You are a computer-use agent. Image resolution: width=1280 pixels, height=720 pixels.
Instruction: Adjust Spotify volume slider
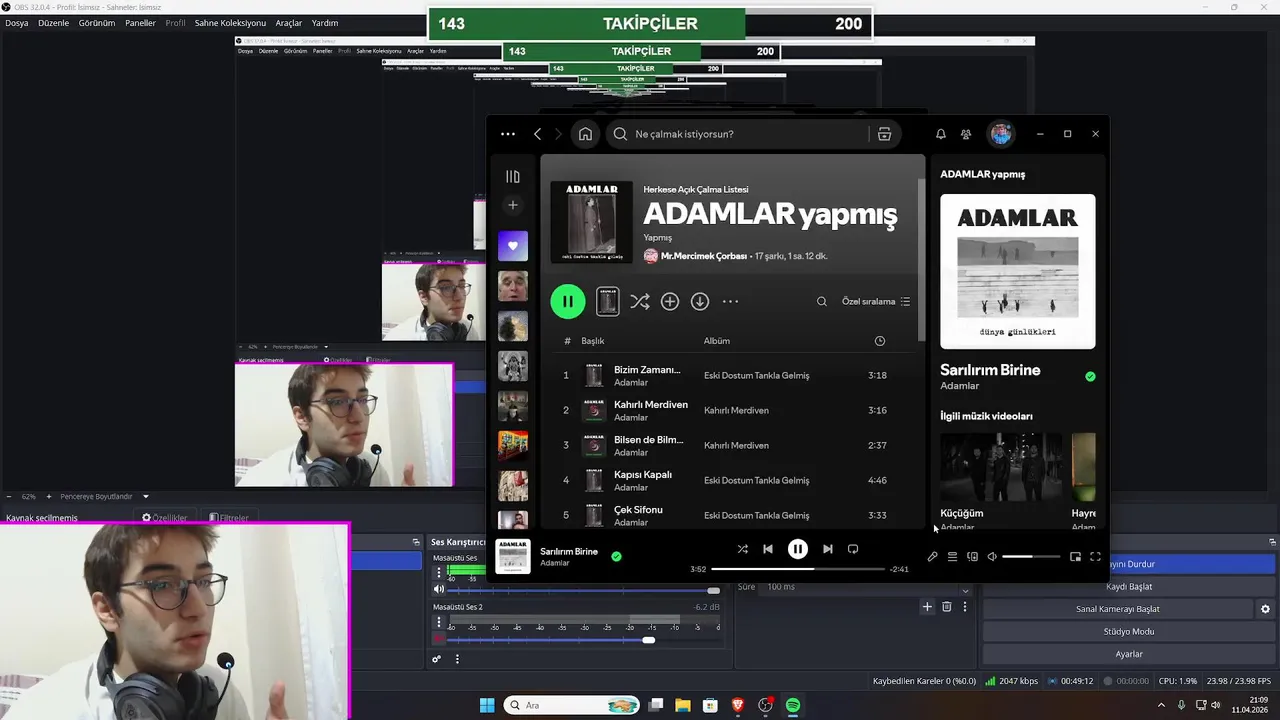pyautogui.click(x=1031, y=557)
